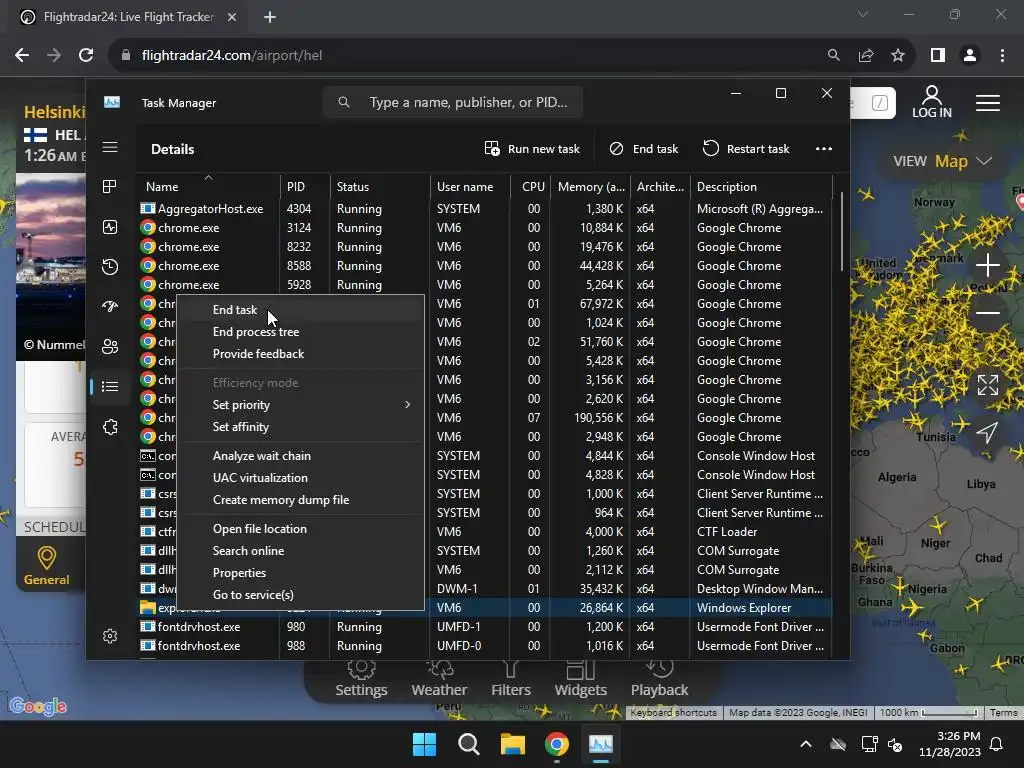Select AggregatorHost.exe row
This screenshot has height=768, width=1024.
pyautogui.click(x=485, y=209)
